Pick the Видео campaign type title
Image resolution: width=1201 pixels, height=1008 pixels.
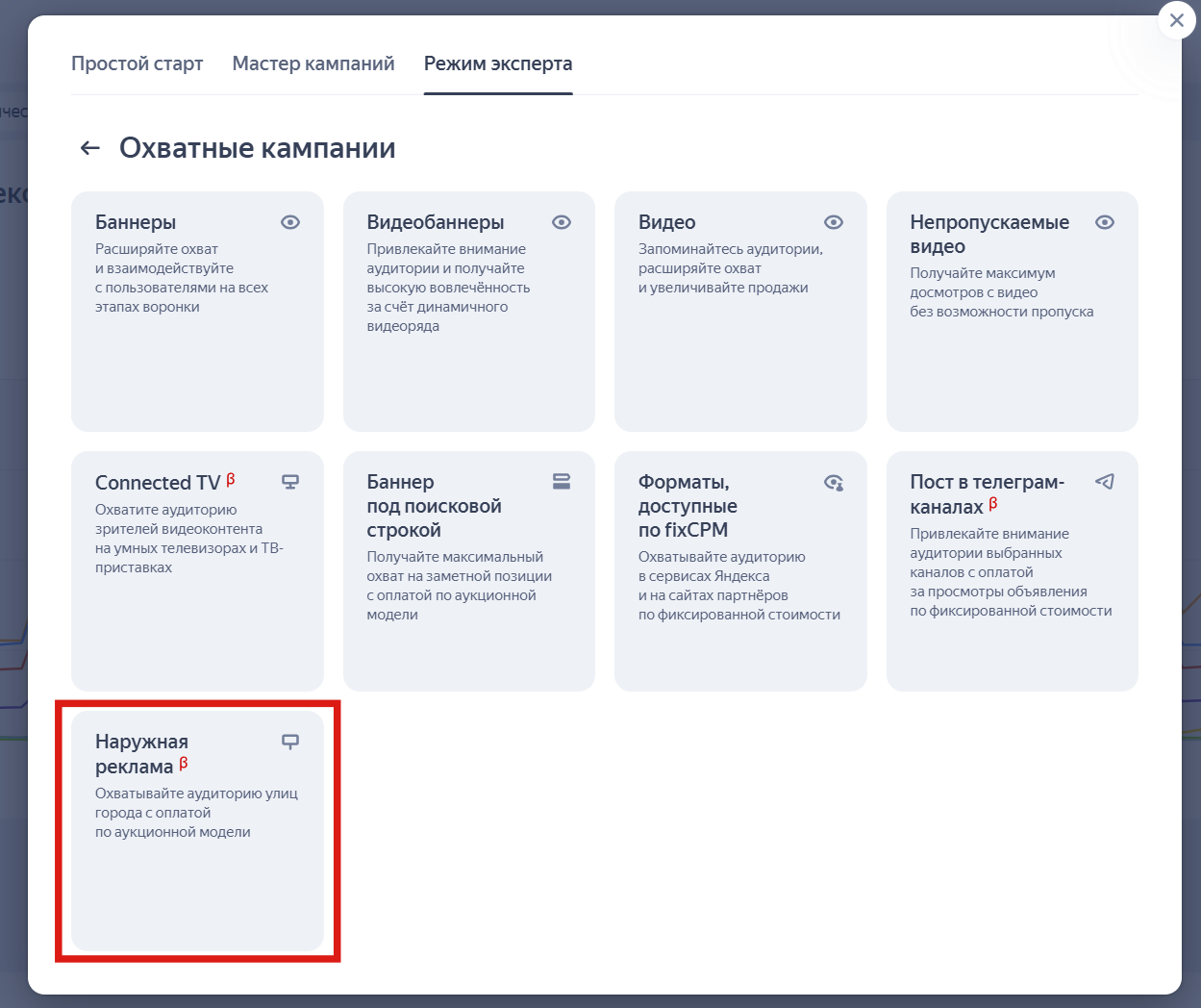coord(666,222)
